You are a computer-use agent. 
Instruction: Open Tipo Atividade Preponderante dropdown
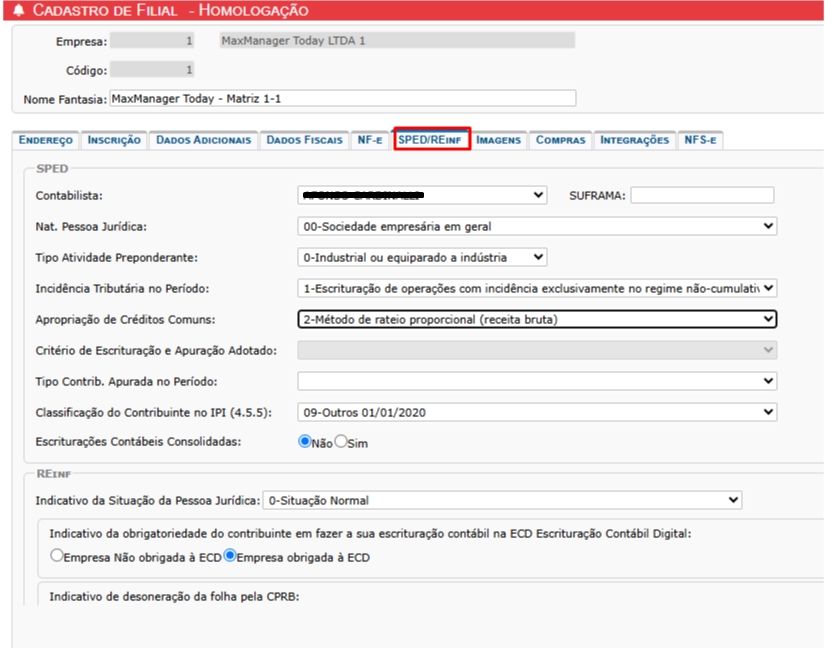click(422, 257)
